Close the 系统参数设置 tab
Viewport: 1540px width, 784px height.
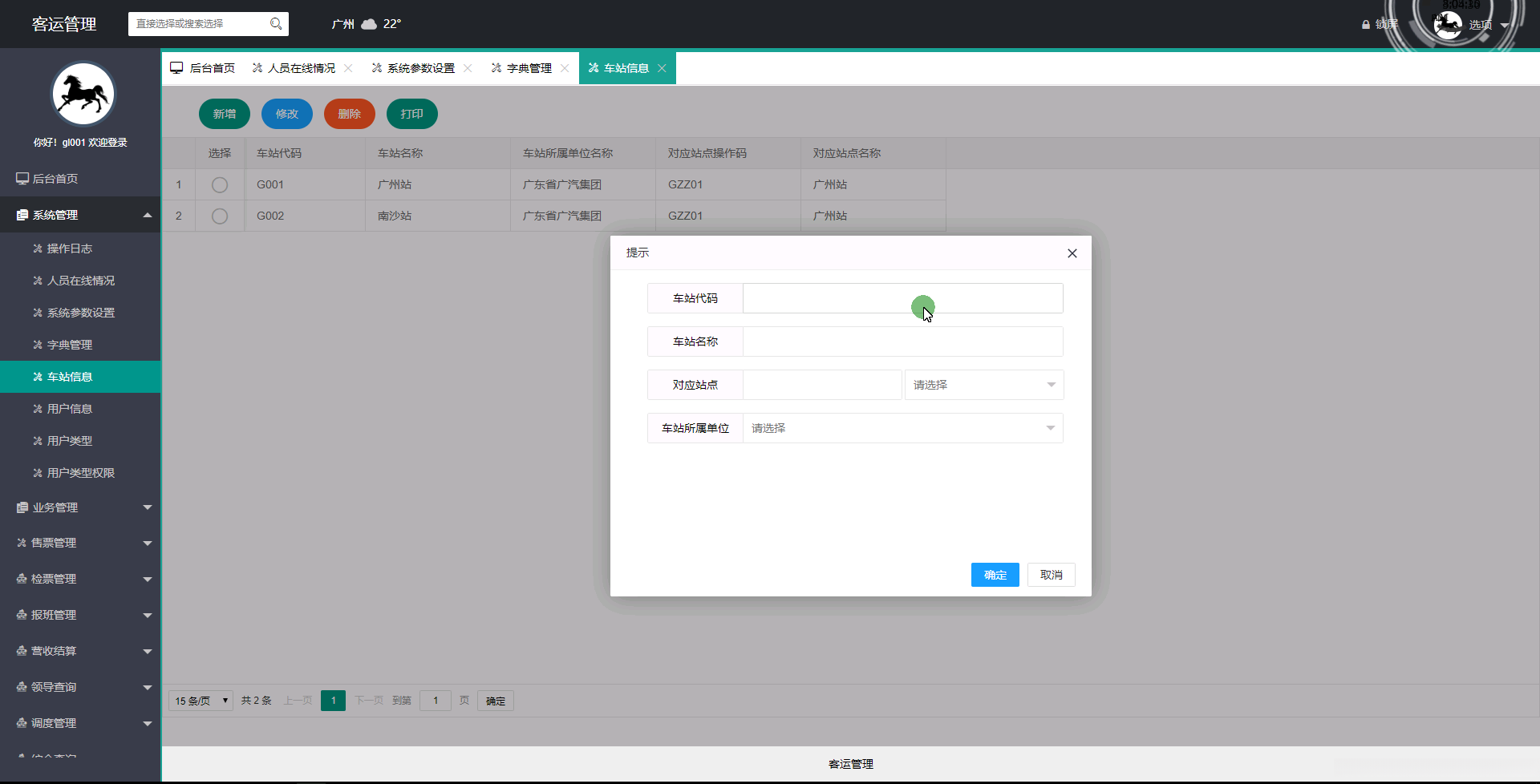click(x=468, y=68)
